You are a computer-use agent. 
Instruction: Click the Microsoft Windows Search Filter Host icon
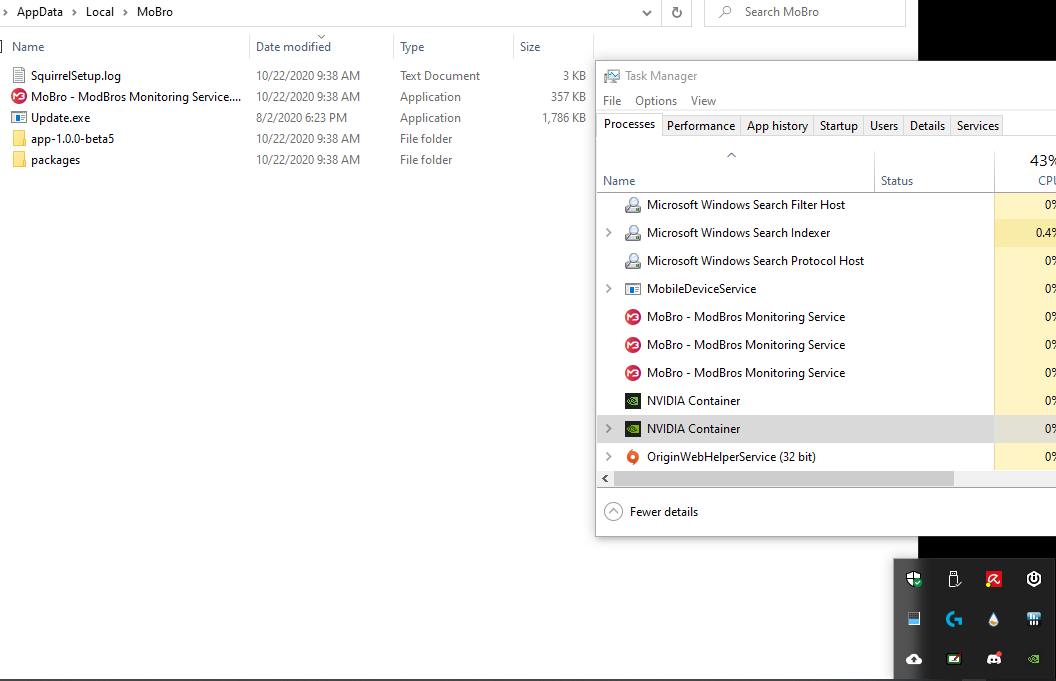click(x=632, y=205)
